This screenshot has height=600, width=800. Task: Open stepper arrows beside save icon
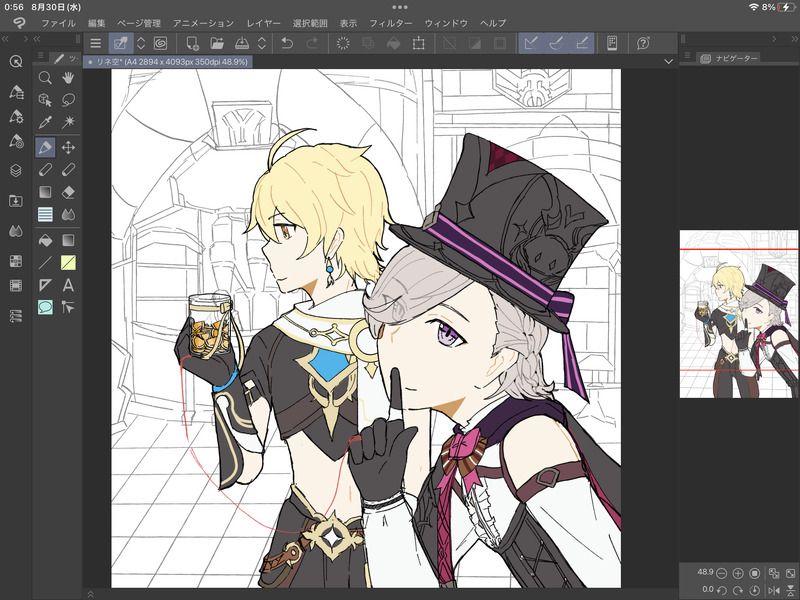tap(262, 43)
